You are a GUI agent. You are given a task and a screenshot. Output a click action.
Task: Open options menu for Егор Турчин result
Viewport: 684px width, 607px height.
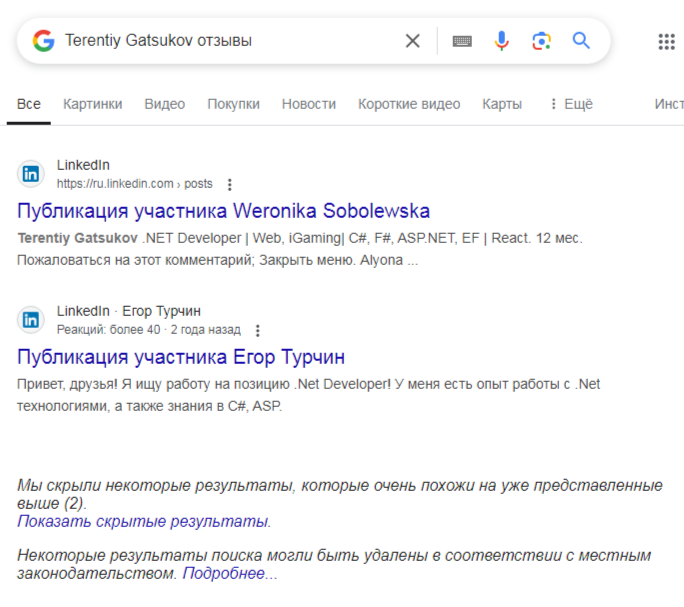(257, 330)
